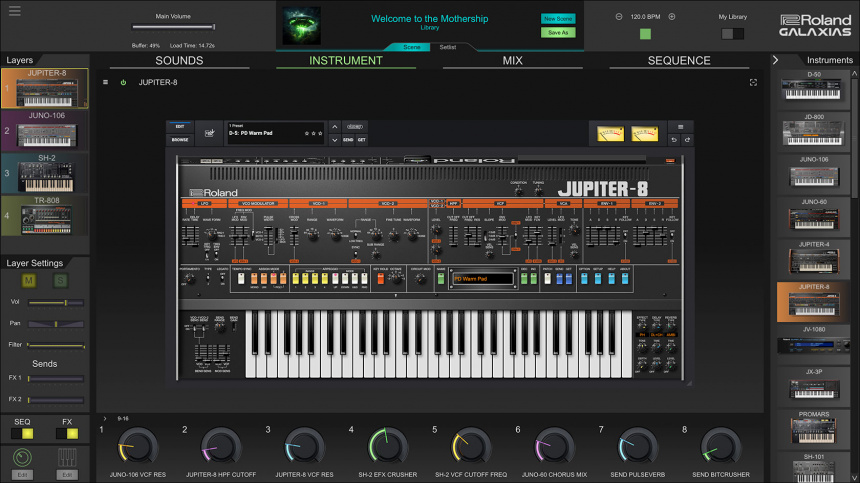Expand instrument view to full screen
Viewport: 860px width, 483px height.
click(753, 82)
